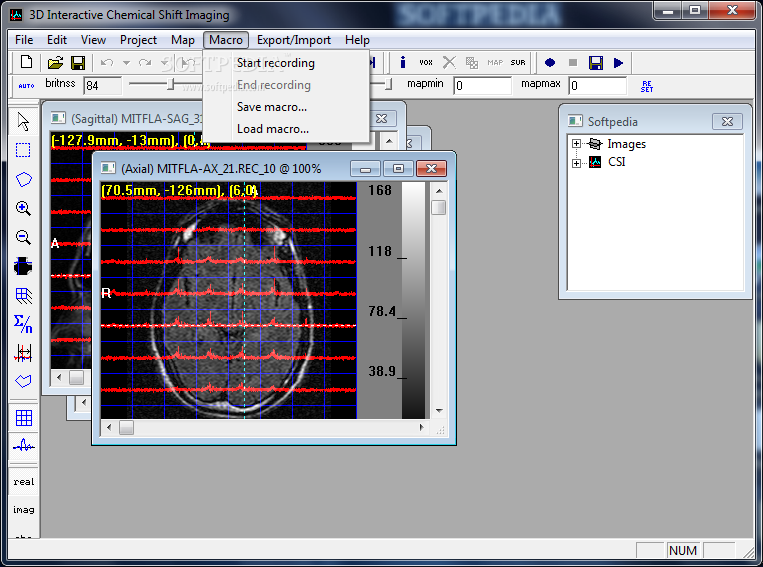Click the mapmax input field
763x567 pixels.
pyautogui.click(x=598, y=86)
